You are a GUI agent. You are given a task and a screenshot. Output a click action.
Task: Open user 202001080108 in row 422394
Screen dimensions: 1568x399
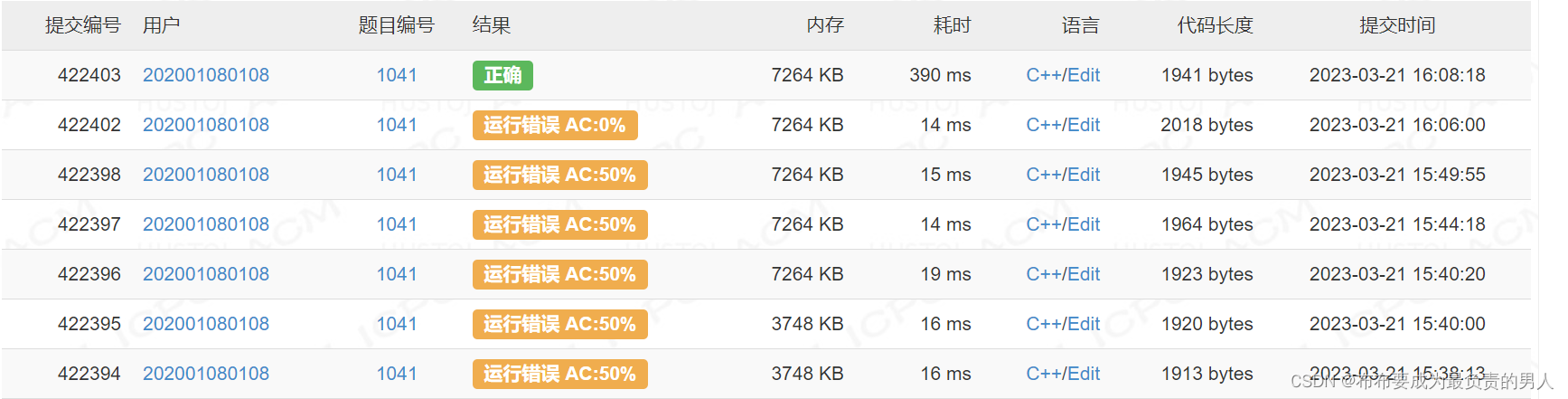pos(206,374)
